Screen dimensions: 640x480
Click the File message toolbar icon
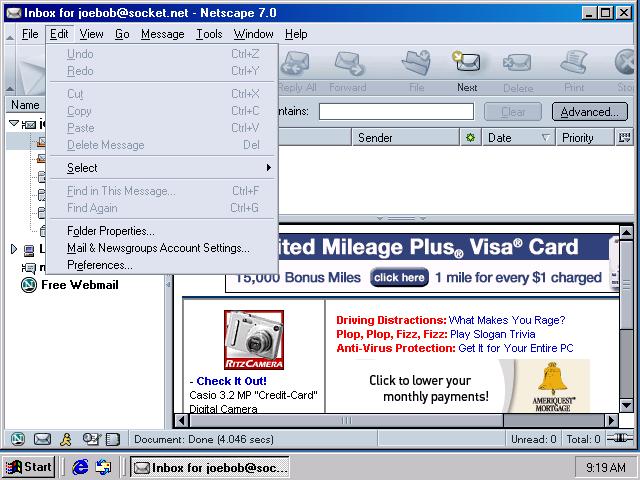(x=416, y=63)
